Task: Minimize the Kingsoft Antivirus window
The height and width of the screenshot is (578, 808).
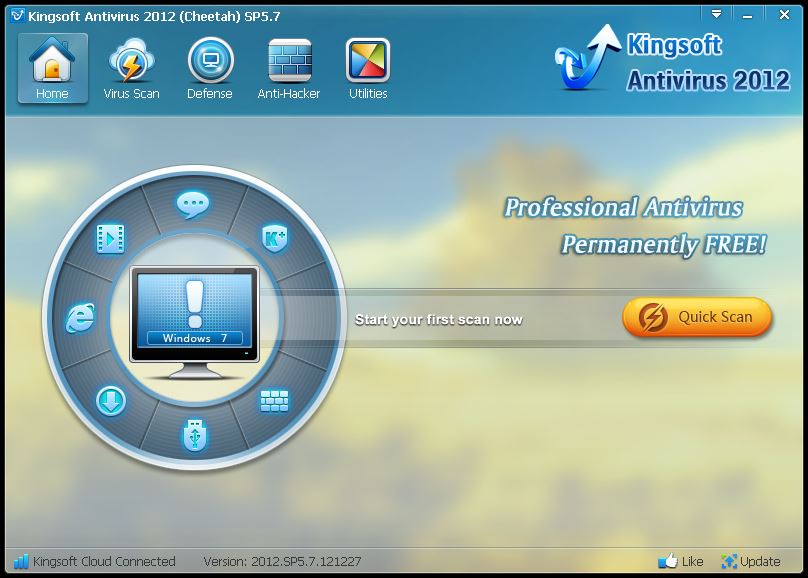Action: click(747, 15)
